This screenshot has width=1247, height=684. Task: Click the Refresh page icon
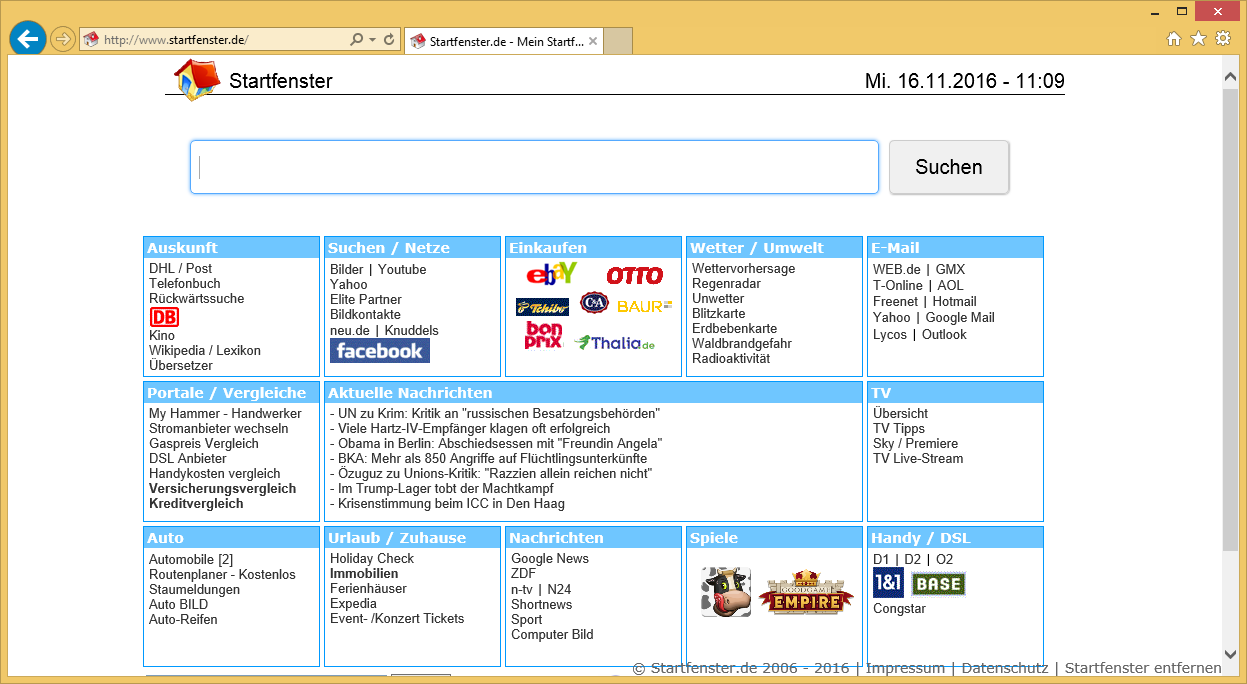point(389,40)
